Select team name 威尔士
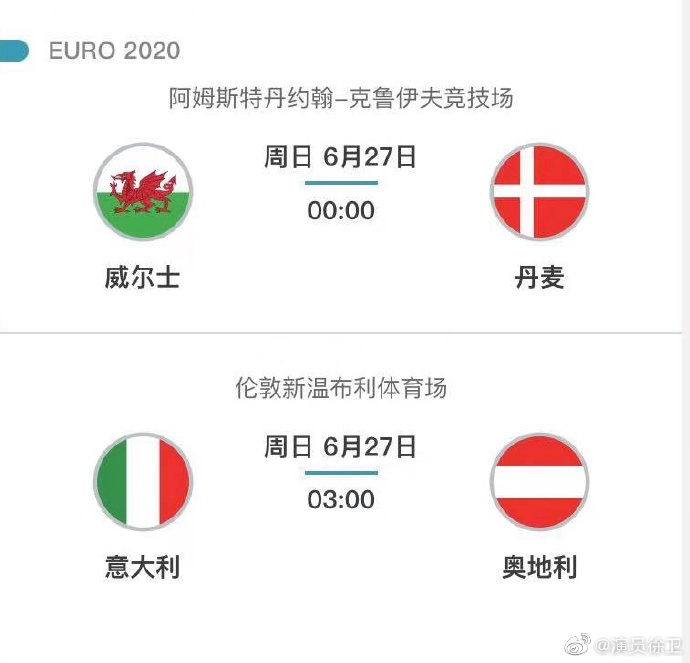The height and width of the screenshot is (663, 690). click(x=143, y=278)
